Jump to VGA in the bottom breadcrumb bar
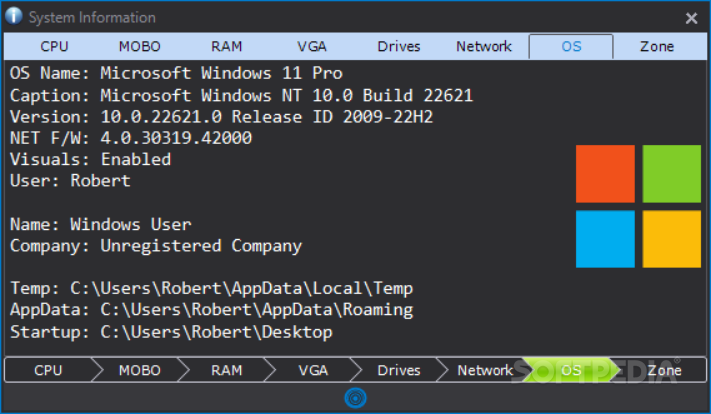This screenshot has width=711, height=414. (x=313, y=370)
